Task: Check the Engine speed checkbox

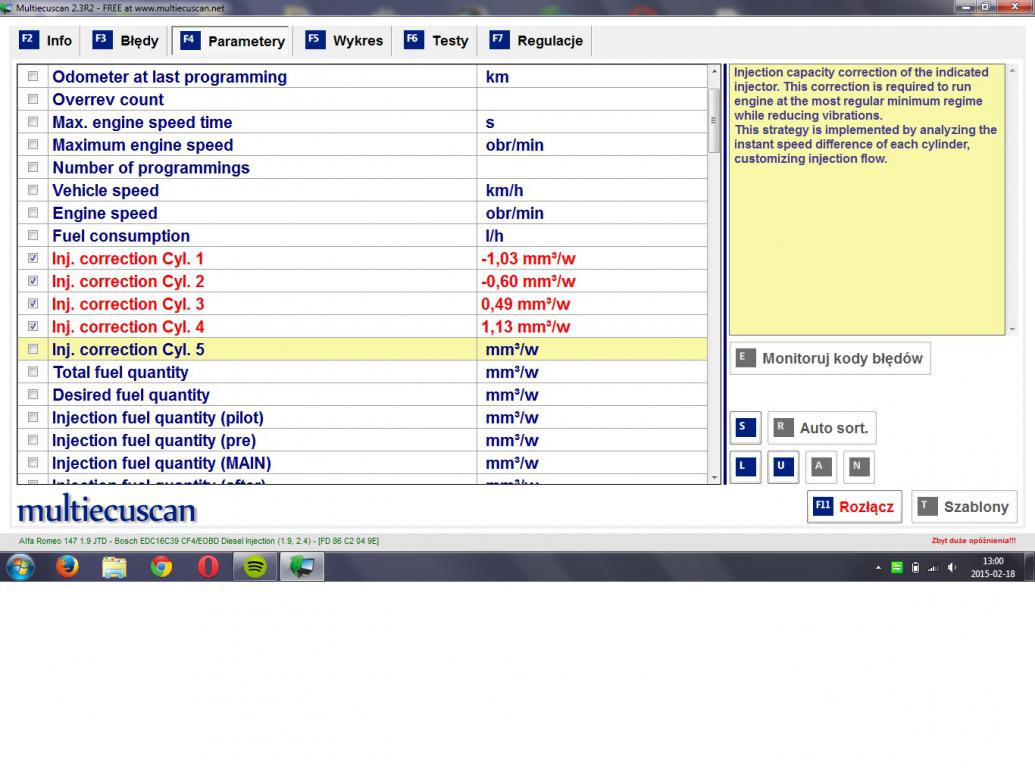Action: (x=33, y=212)
